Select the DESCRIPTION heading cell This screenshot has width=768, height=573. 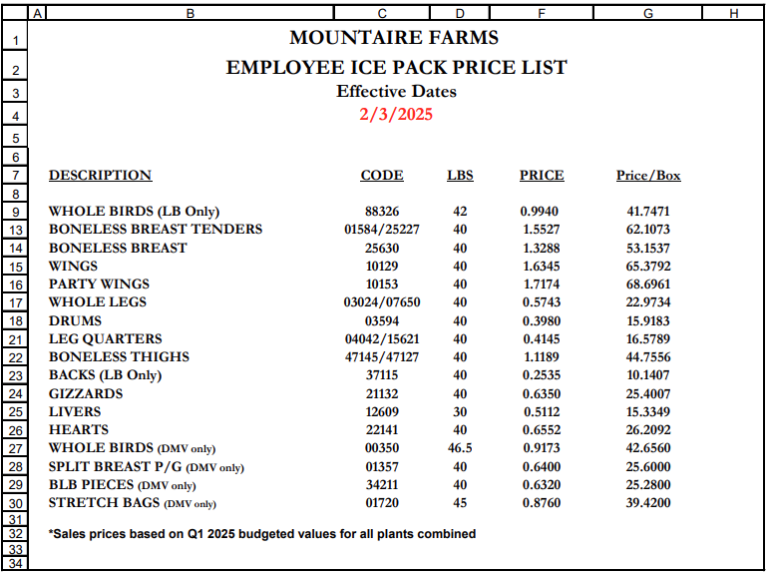[x=100, y=176]
